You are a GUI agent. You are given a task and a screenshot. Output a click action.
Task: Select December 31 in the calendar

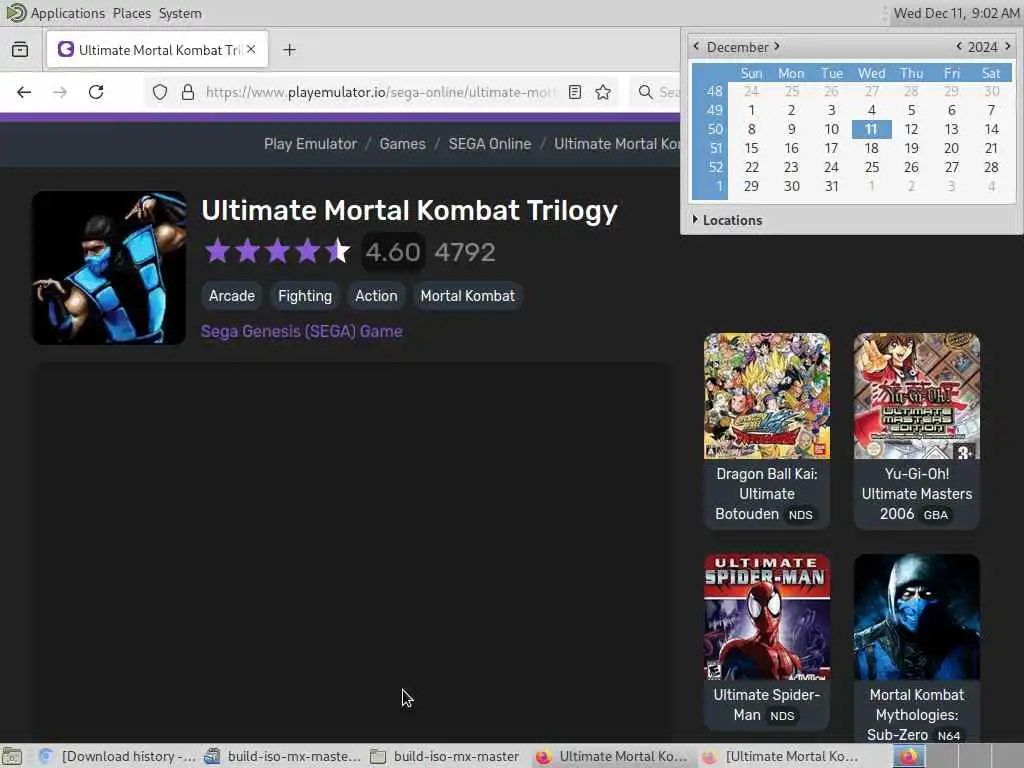pyautogui.click(x=831, y=186)
